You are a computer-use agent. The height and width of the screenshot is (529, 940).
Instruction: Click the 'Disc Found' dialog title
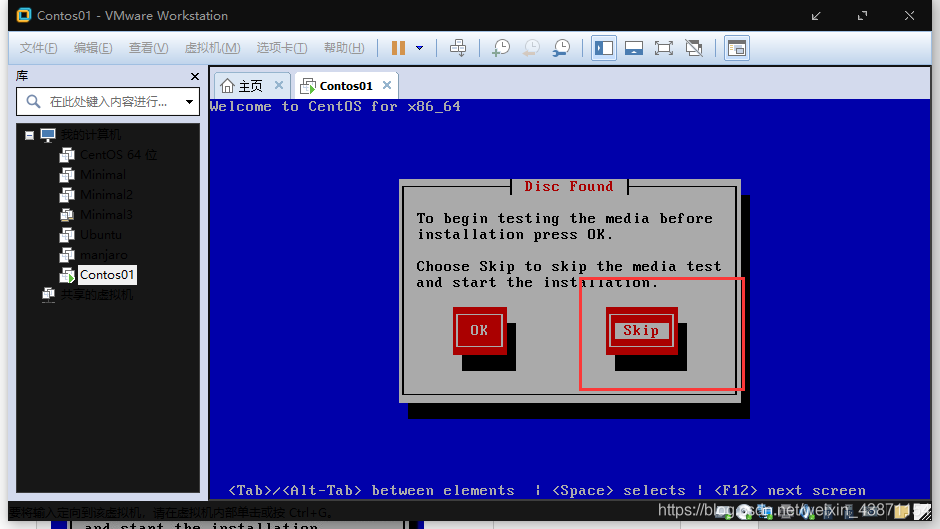tap(569, 187)
